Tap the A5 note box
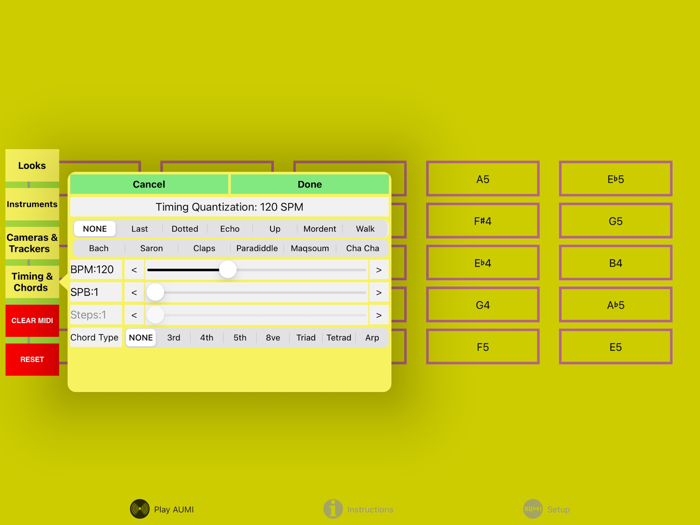The width and height of the screenshot is (700, 525). pyautogui.click(x=483, y=179)
